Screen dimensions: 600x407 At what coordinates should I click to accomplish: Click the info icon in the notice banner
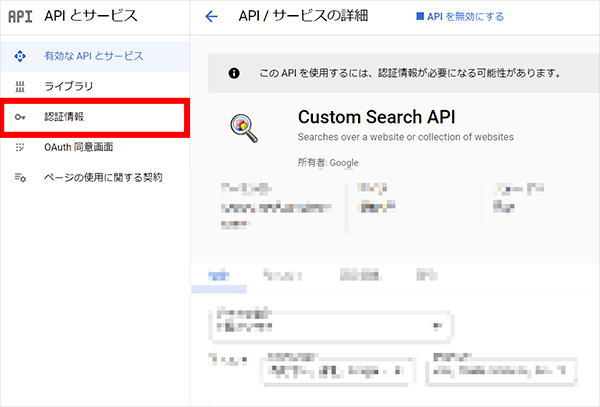point(234,73)
